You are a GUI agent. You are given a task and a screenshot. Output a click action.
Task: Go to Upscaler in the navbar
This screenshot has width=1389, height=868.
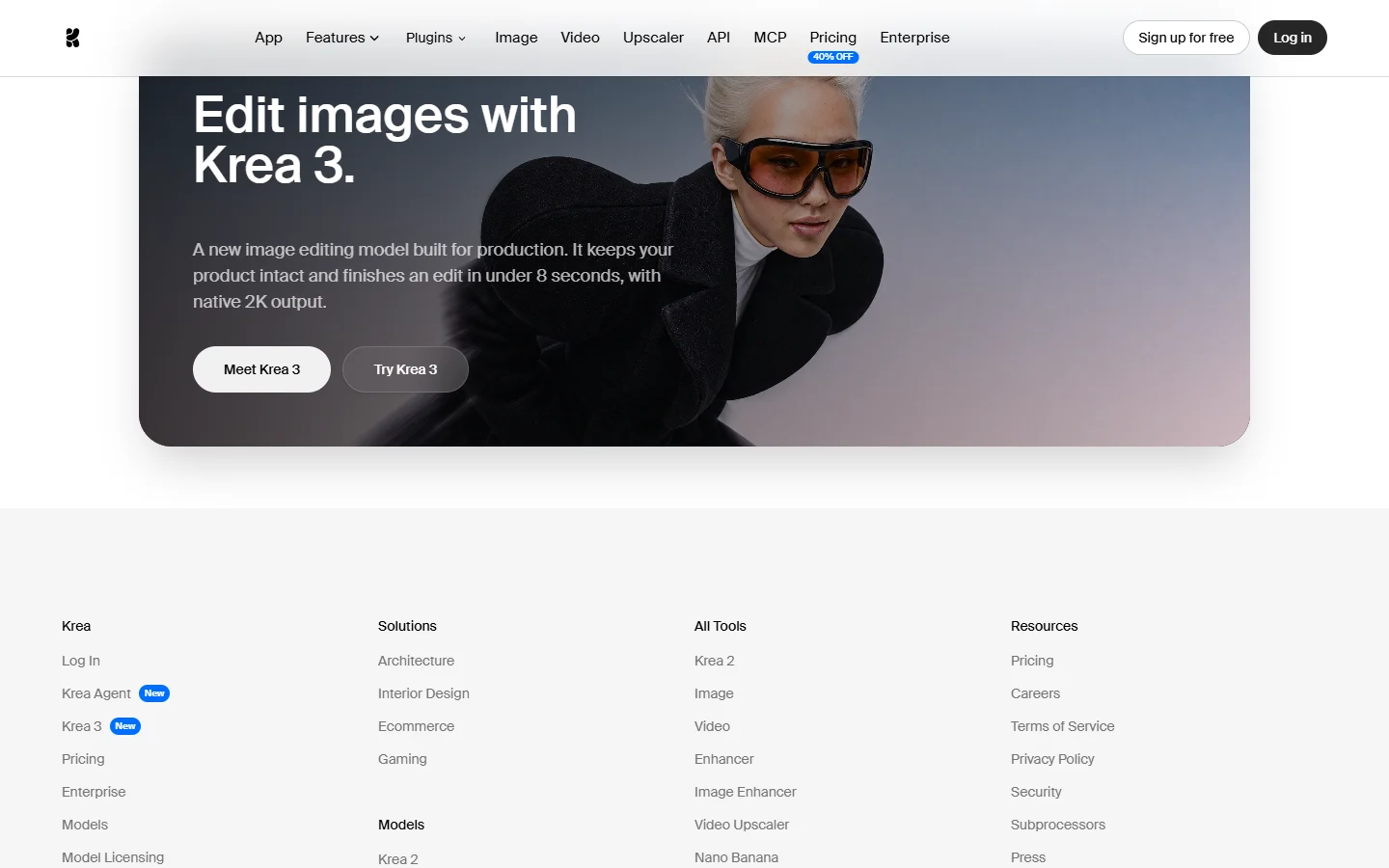[653, 38]
